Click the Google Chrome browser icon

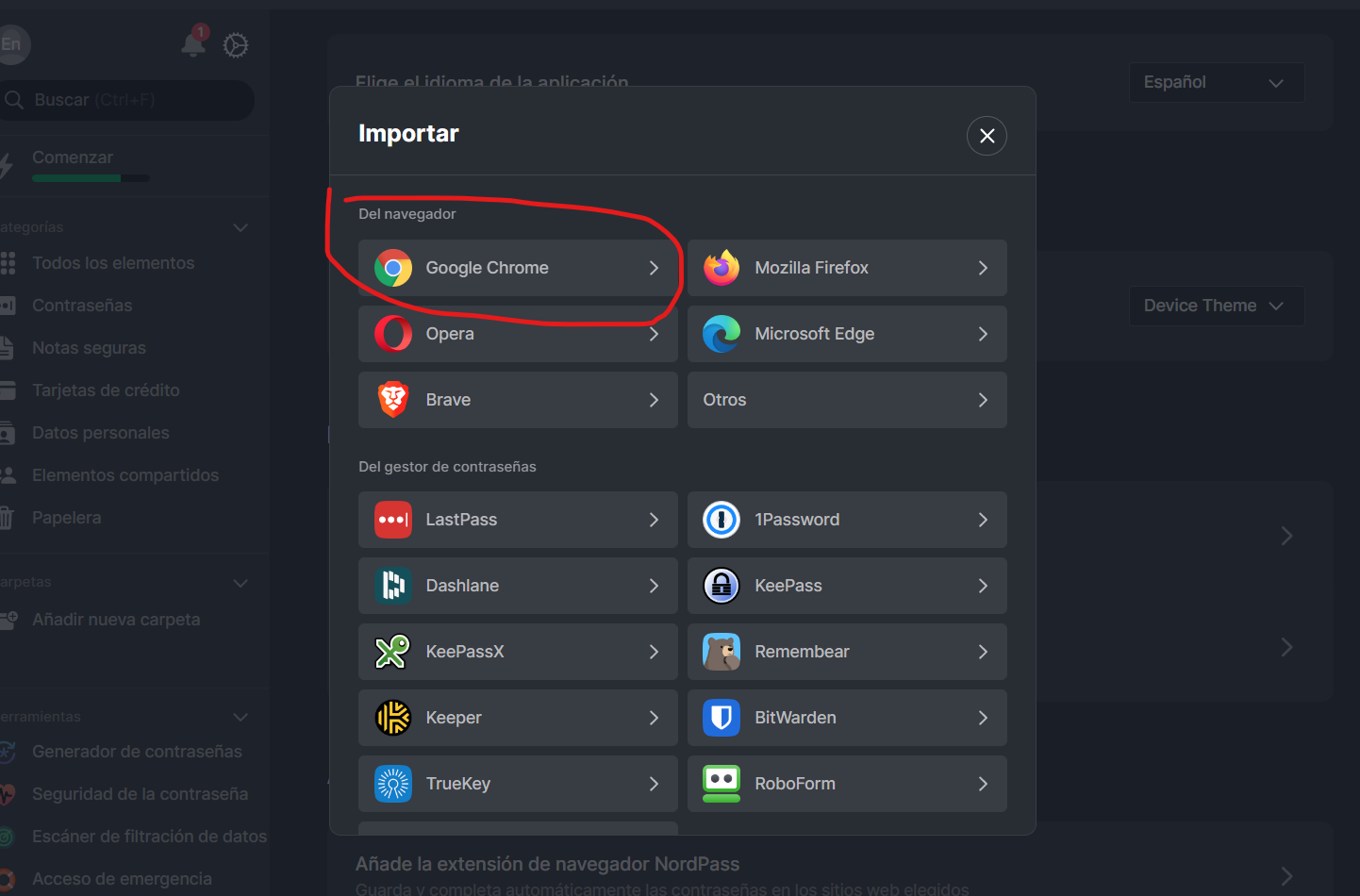[x=393, y=268]
